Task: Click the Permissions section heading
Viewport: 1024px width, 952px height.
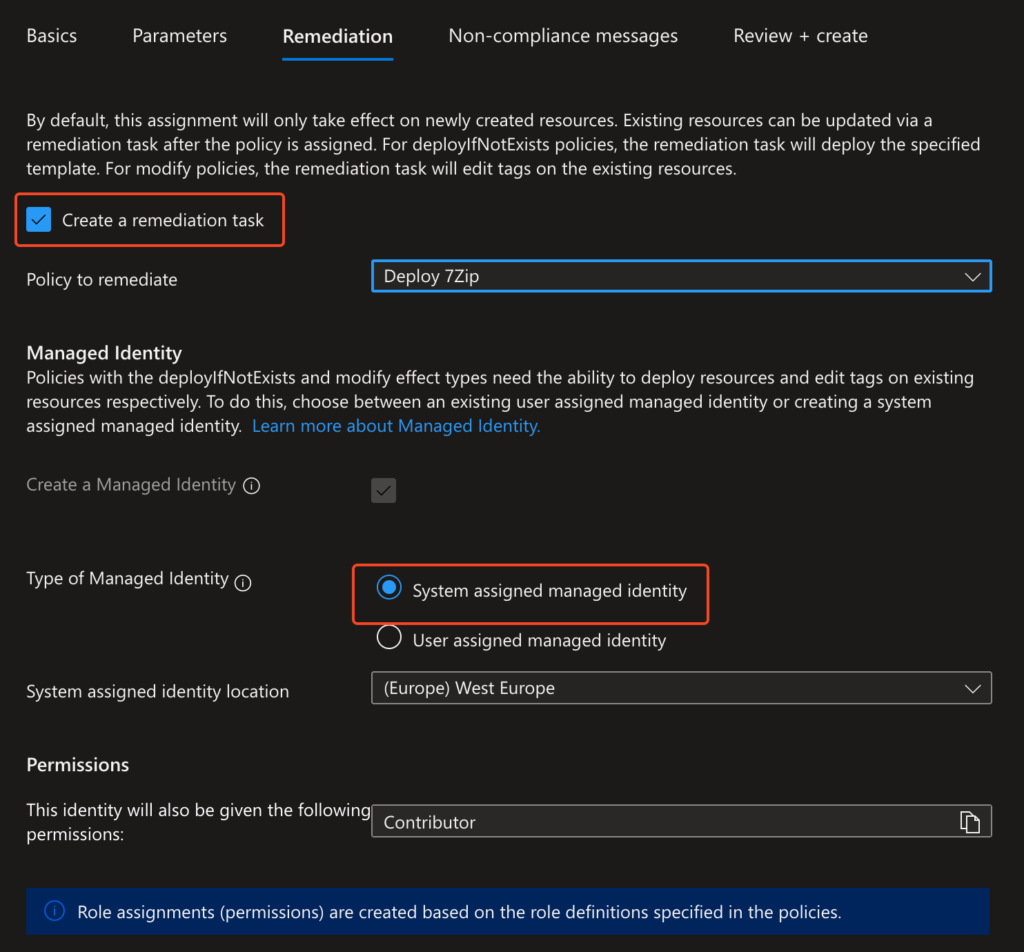Action: pos(78,764)
